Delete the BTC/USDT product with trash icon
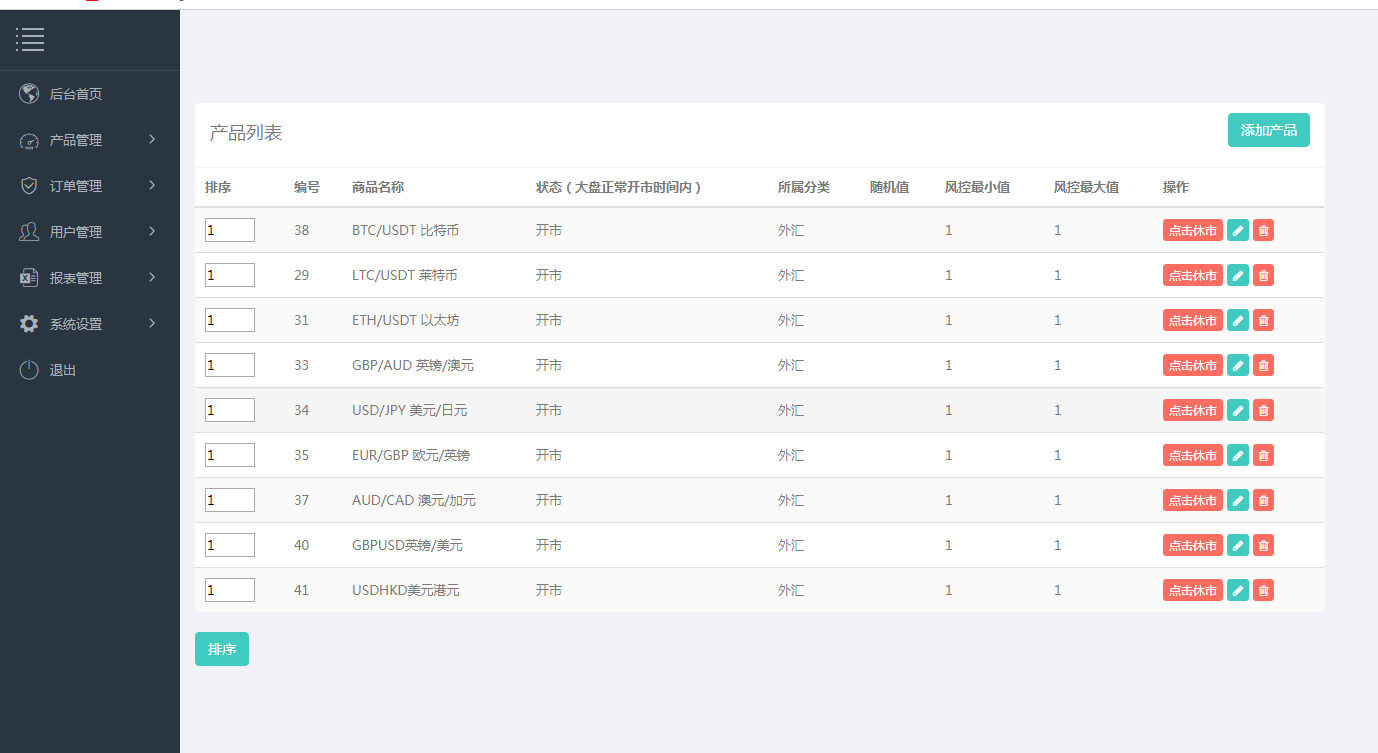This screenshot has height=753, width=1378. click(1263, 230)
